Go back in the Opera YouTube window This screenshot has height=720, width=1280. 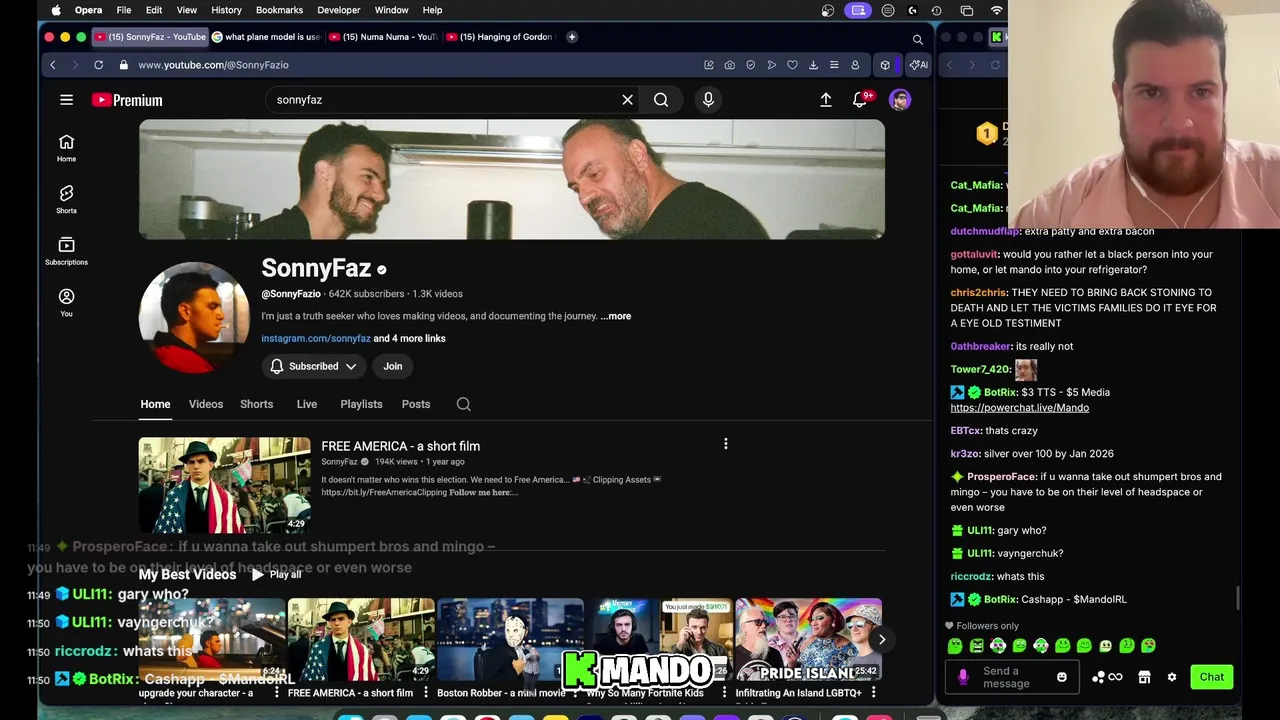point(53,65)
